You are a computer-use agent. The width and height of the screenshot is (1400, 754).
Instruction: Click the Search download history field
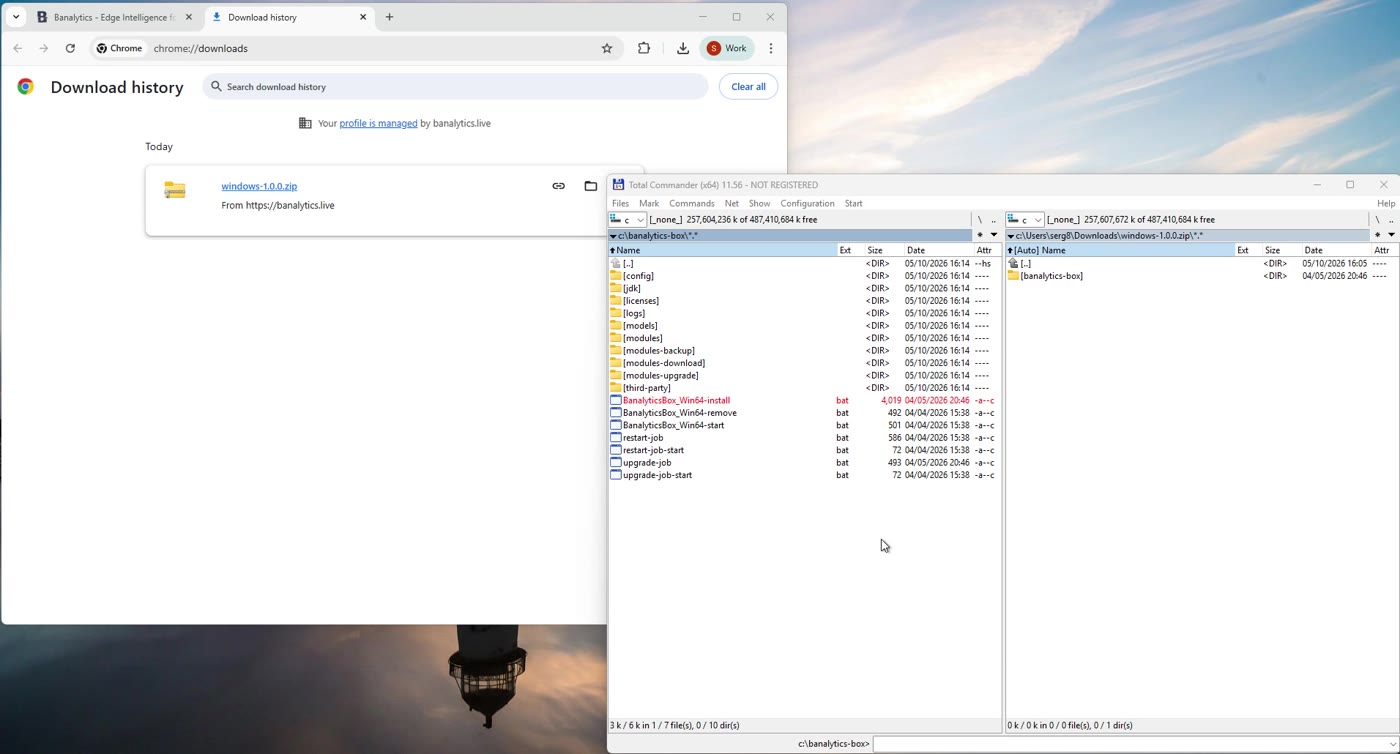pyautogui.click(x=455, y=87)
